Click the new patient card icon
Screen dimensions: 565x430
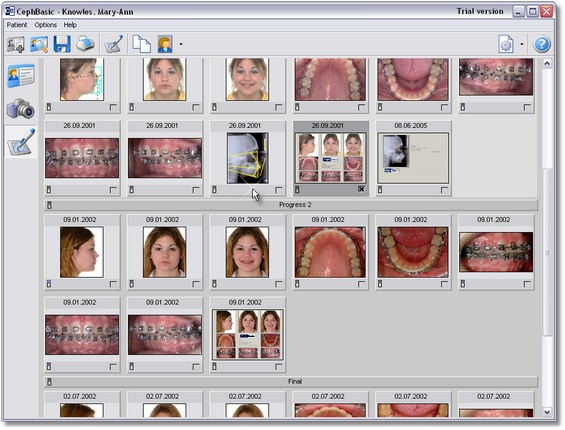(15, 45)
